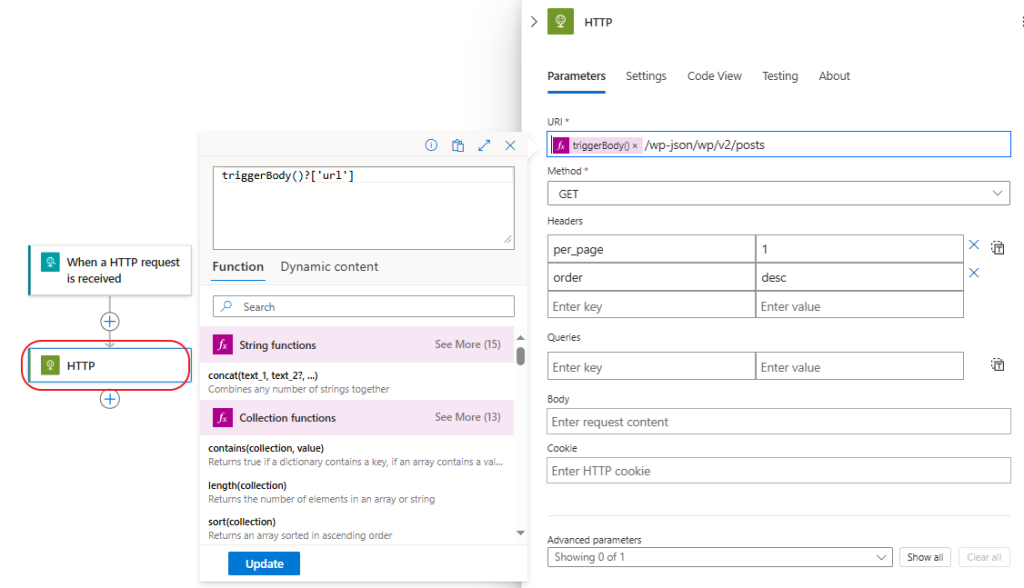Switch to the Parameters tab
Image resolution: width=1024 pixels, height=588 pixels.
pos(576,76)
